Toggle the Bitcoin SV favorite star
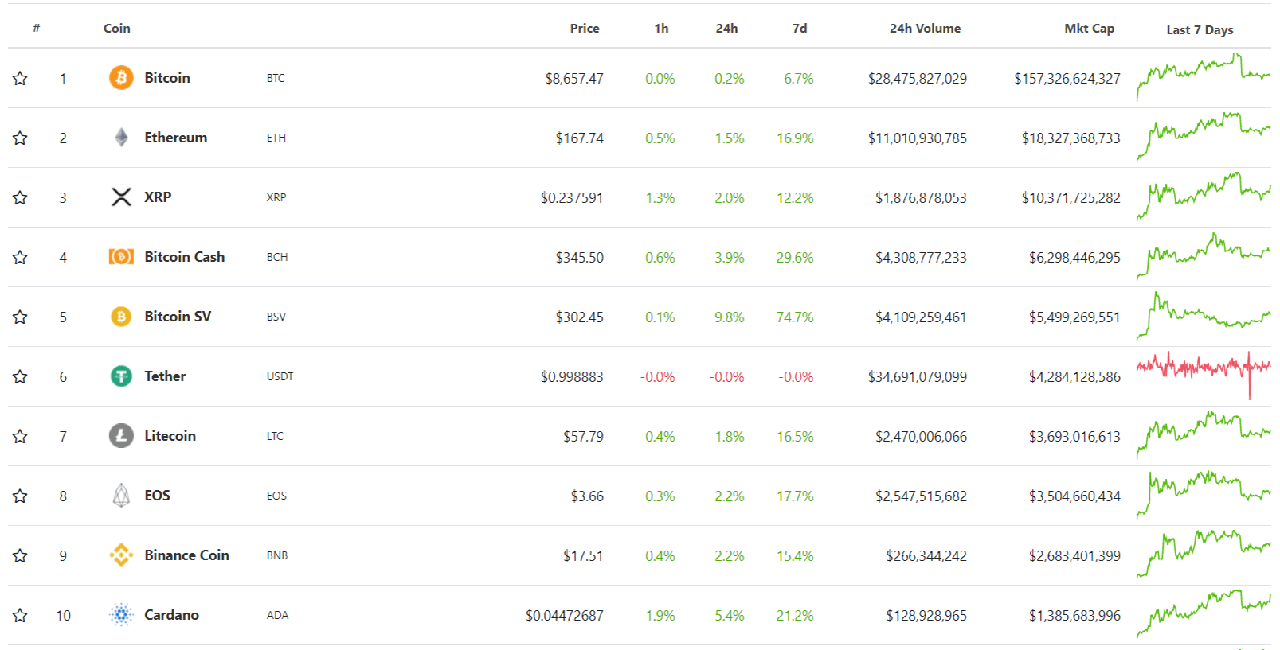Viewport: 1280px width, 650px height. point(20,317)
